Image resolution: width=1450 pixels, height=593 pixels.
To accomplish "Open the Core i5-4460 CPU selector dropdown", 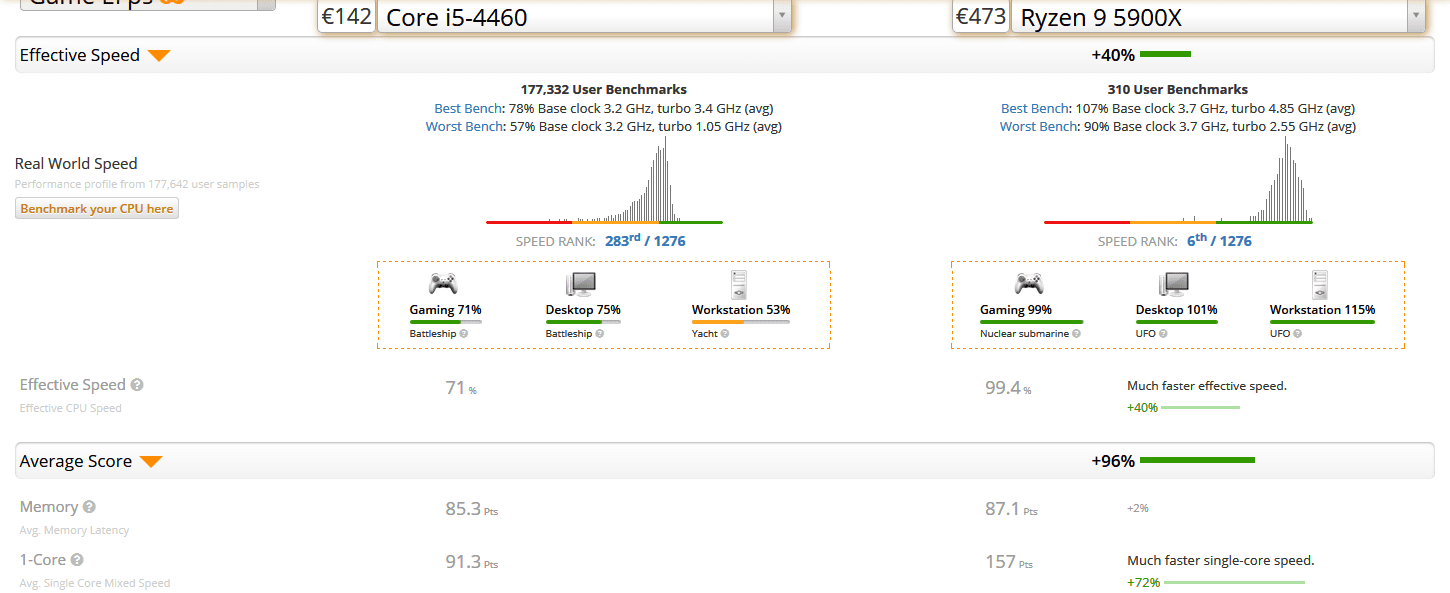I will coord(584,17).
